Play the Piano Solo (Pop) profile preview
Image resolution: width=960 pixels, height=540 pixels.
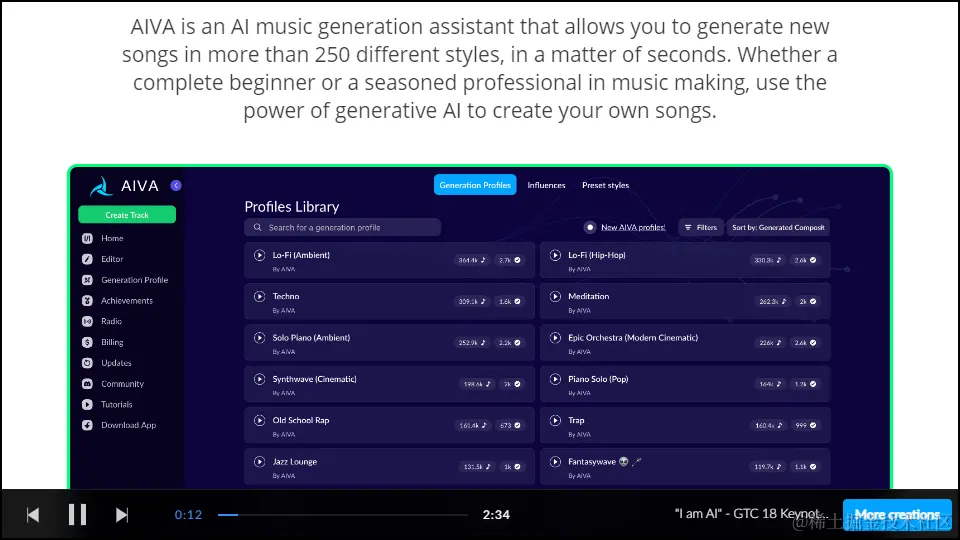(x=555, y=380)
